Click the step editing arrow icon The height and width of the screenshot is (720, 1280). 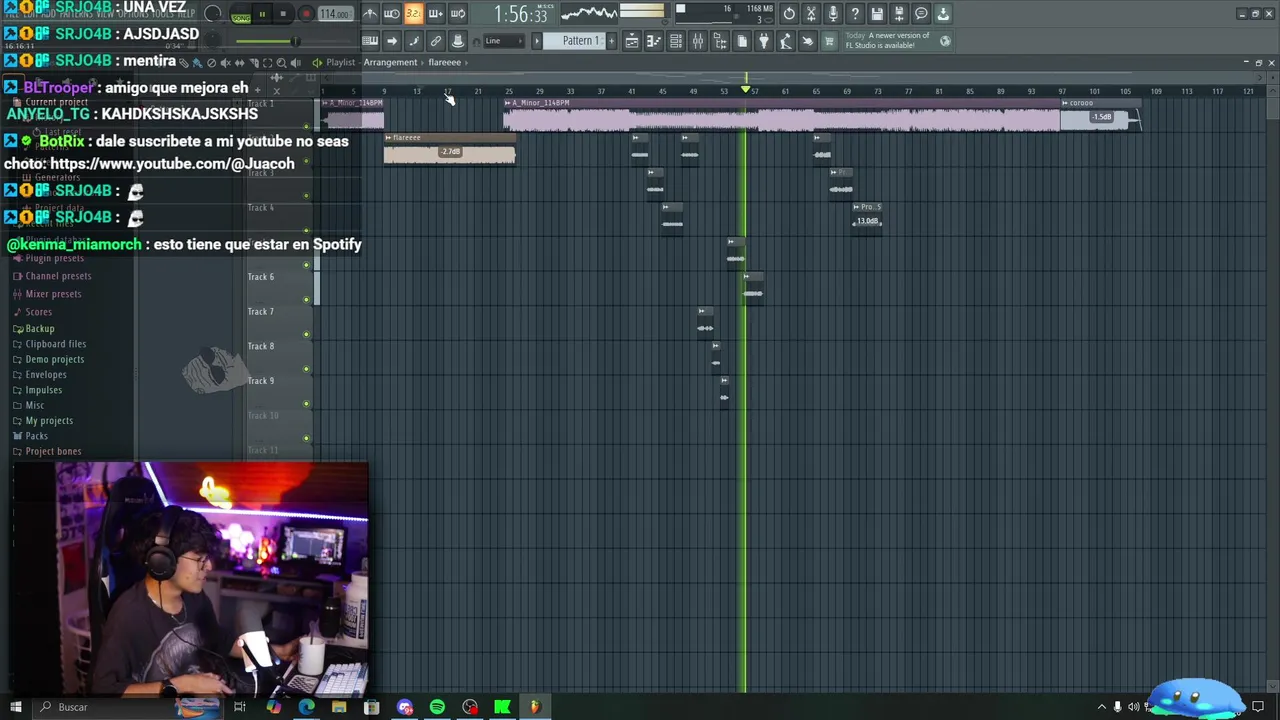pyautogui.click(x=391, y=41)
